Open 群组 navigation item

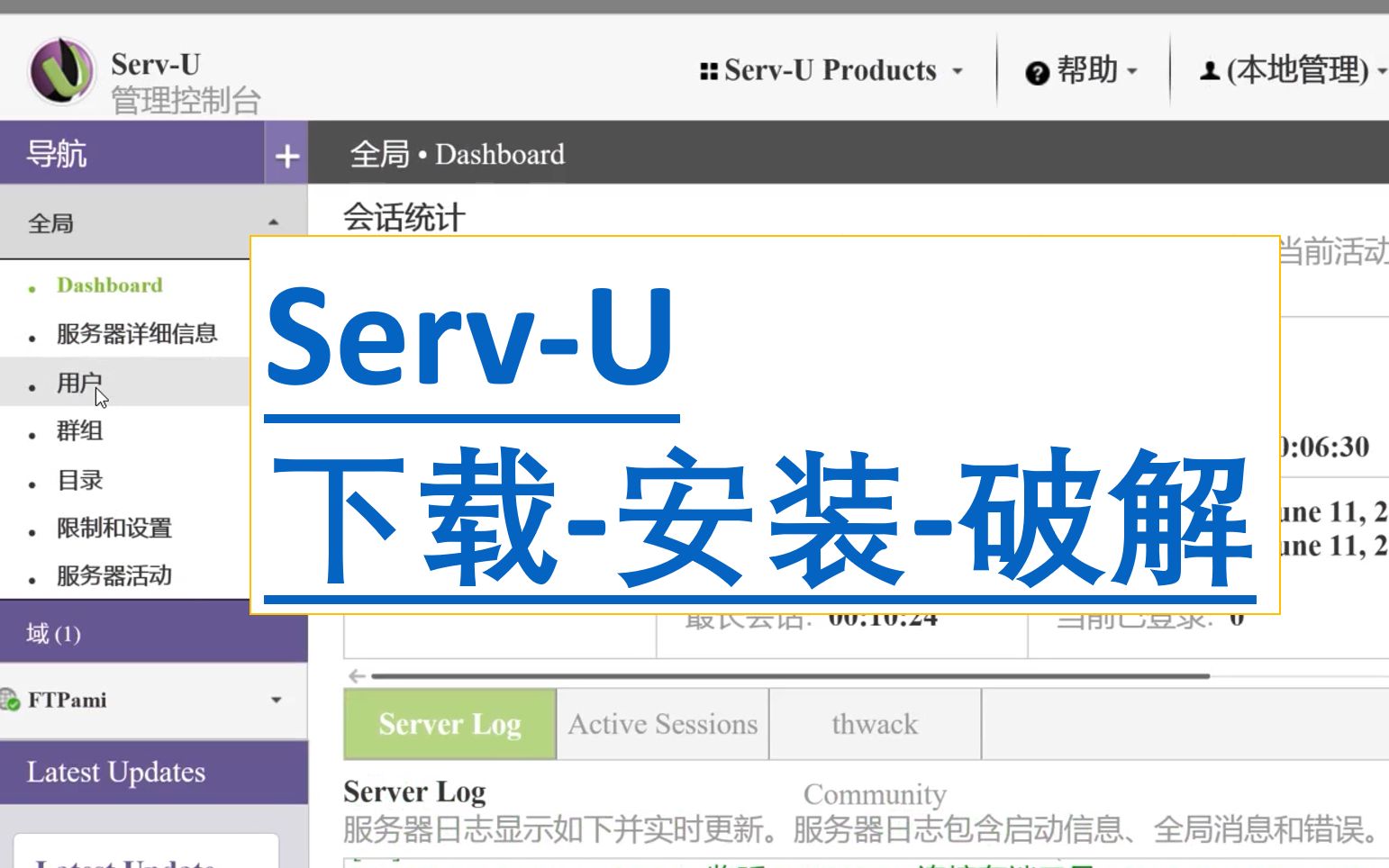[x=79, y=431]
